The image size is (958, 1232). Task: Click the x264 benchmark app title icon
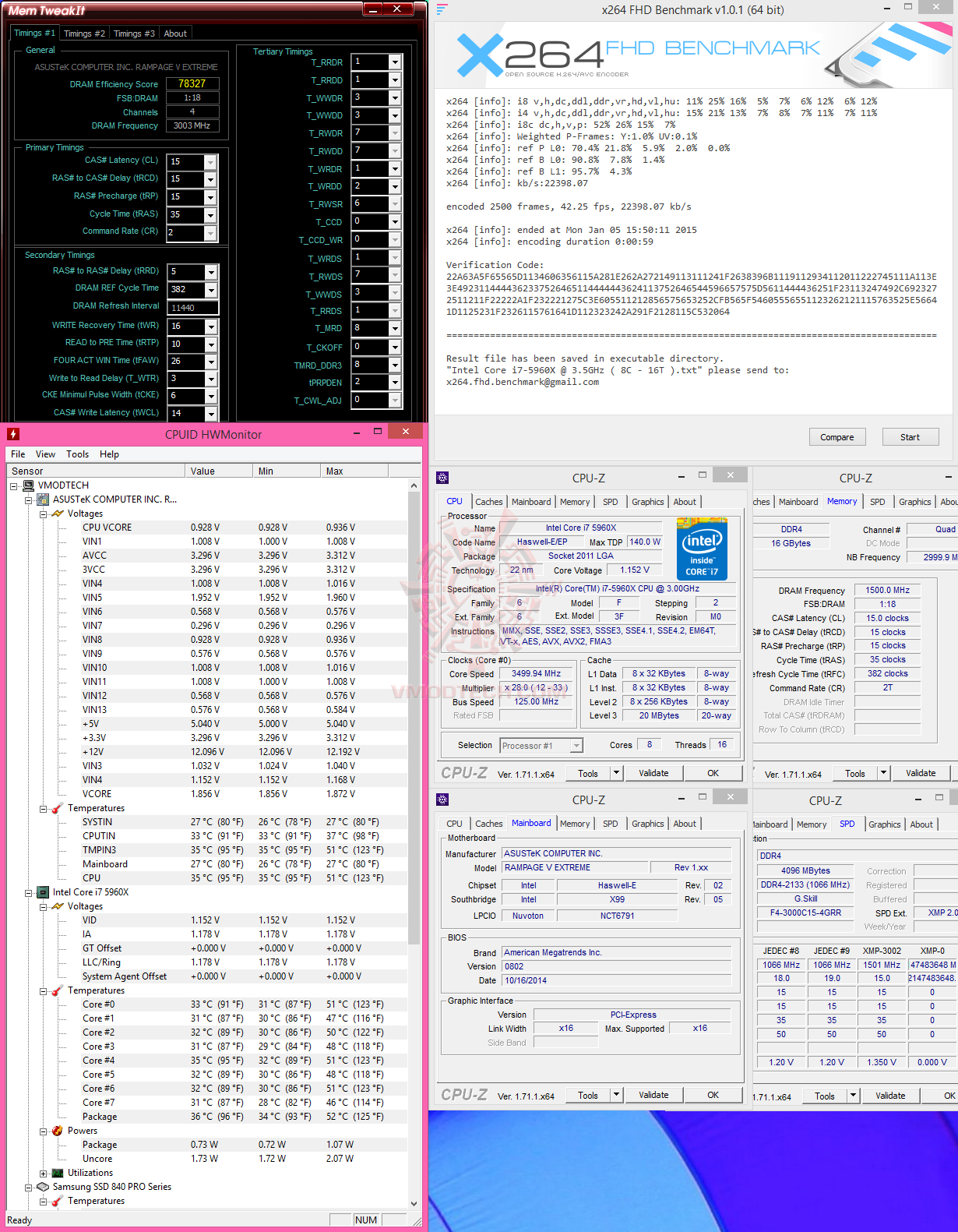442,9
